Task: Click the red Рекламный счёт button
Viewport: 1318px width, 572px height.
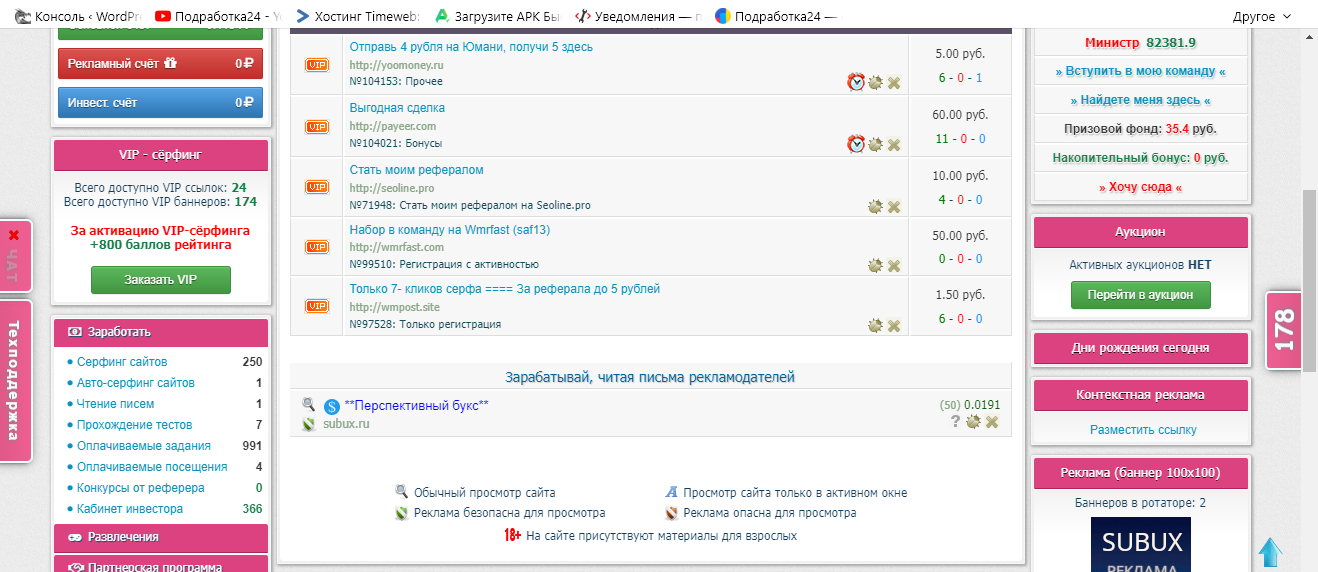Action: pyautogui.click(x=161, y=63)
